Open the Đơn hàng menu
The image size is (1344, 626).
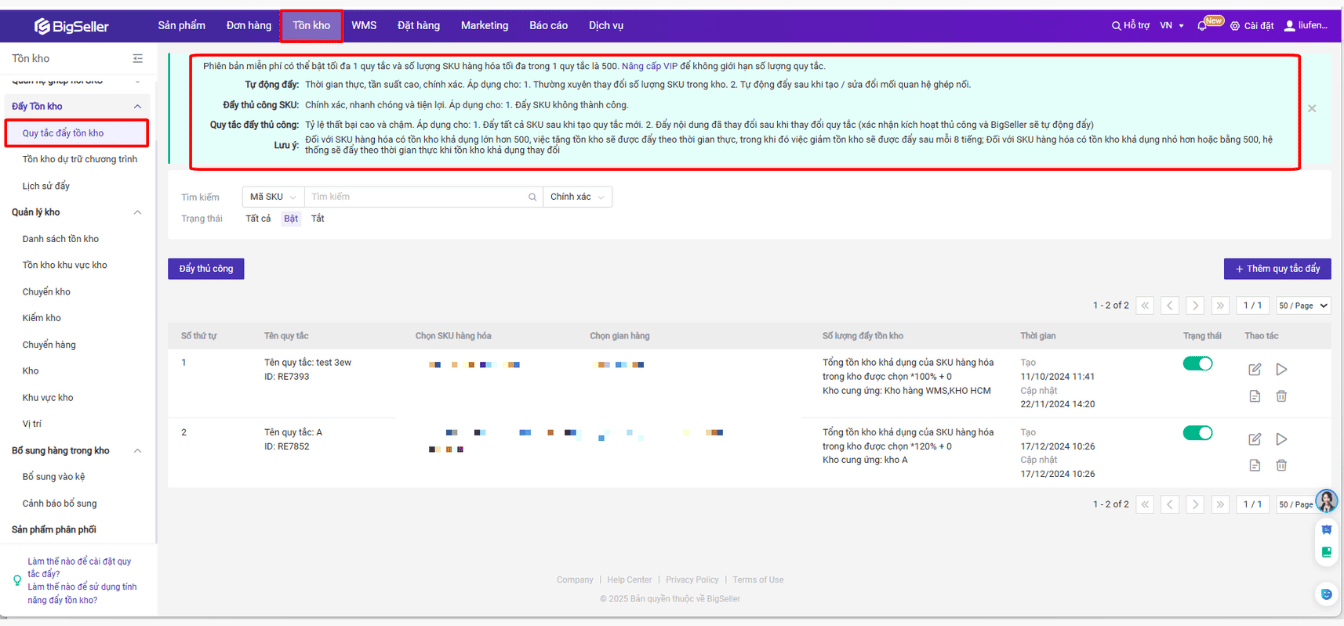click(249, 25)
